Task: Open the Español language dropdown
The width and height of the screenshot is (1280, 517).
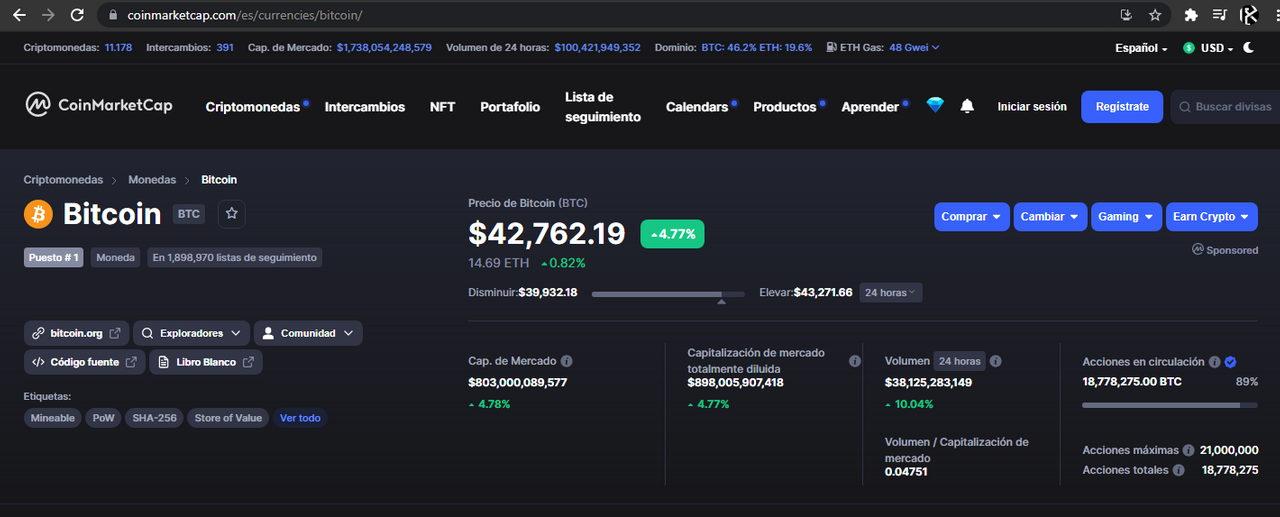Action: click(x=1141, y=48)
